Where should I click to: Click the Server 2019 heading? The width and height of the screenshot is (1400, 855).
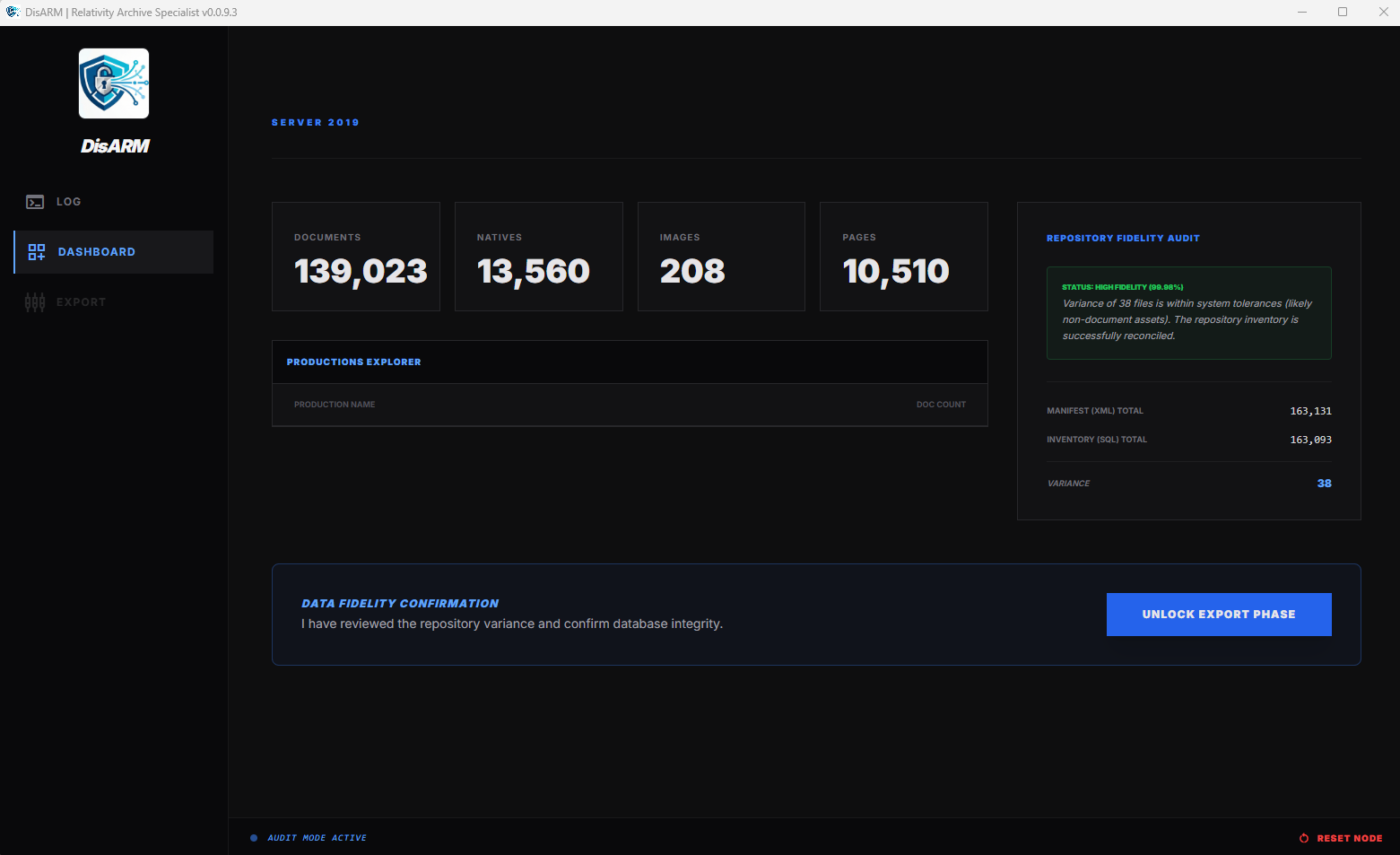(316, 123)
